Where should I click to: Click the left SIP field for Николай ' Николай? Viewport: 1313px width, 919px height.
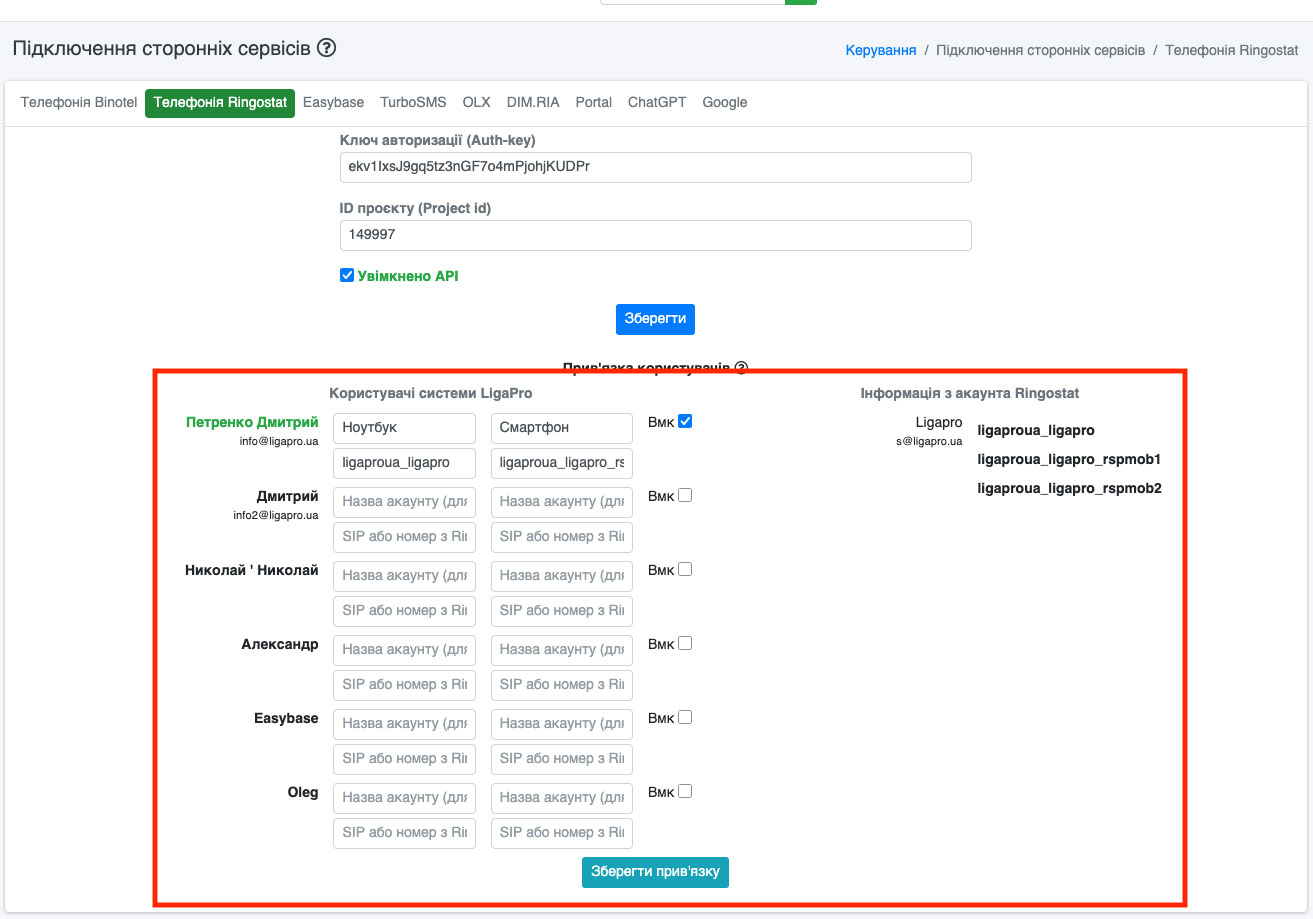[404, 611]
